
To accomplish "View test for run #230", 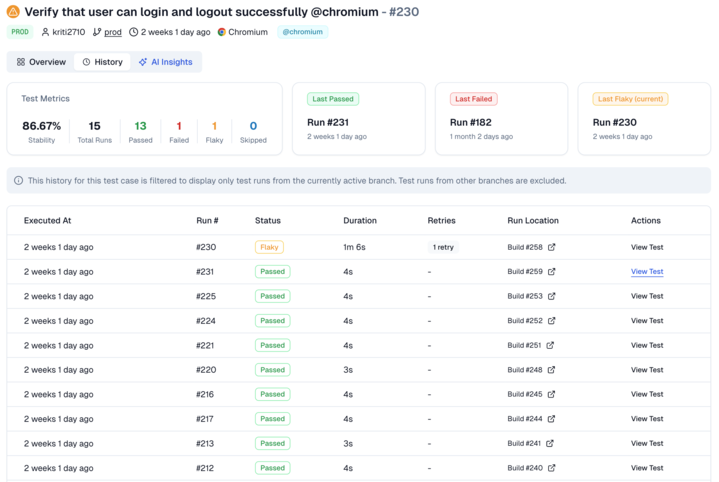I will click(646, 247).
